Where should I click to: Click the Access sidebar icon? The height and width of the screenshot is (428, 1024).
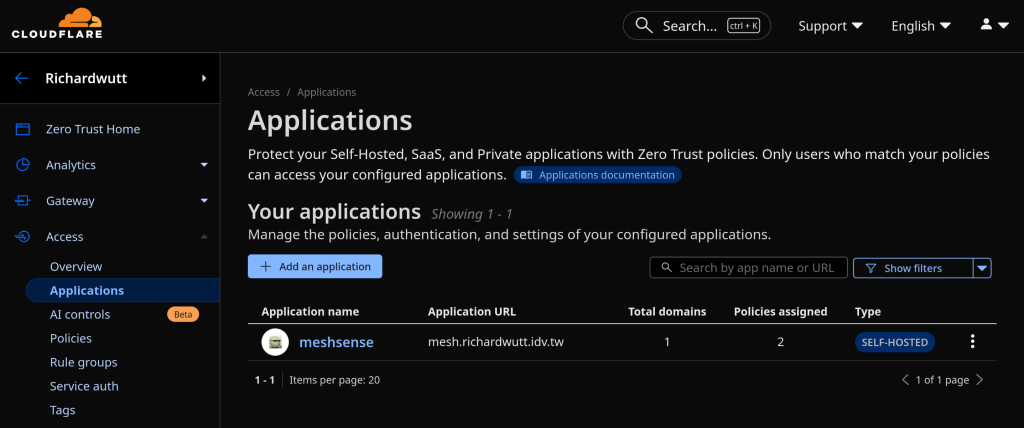(x=22, y=237)
